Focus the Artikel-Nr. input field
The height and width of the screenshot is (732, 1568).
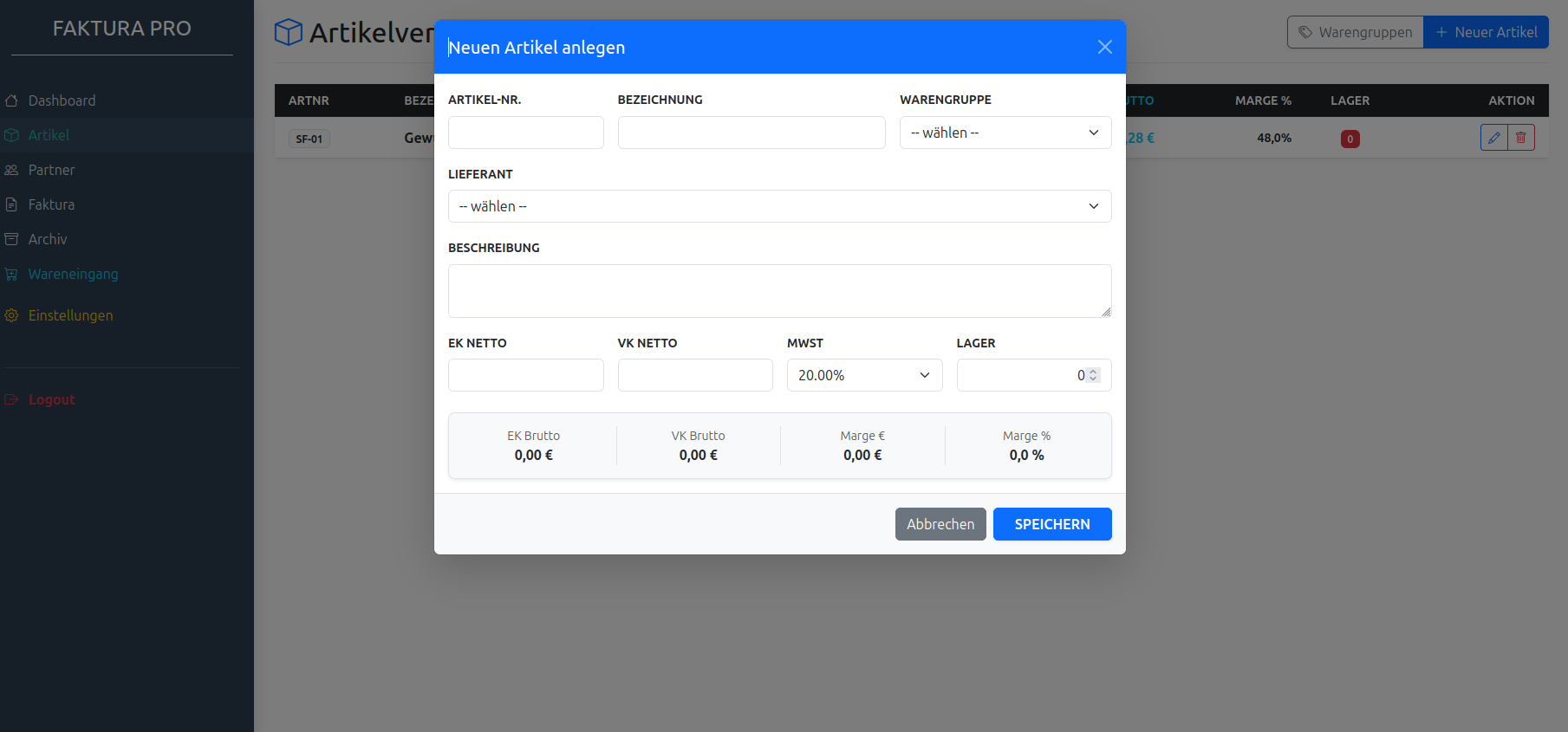(x=525, y=133)
